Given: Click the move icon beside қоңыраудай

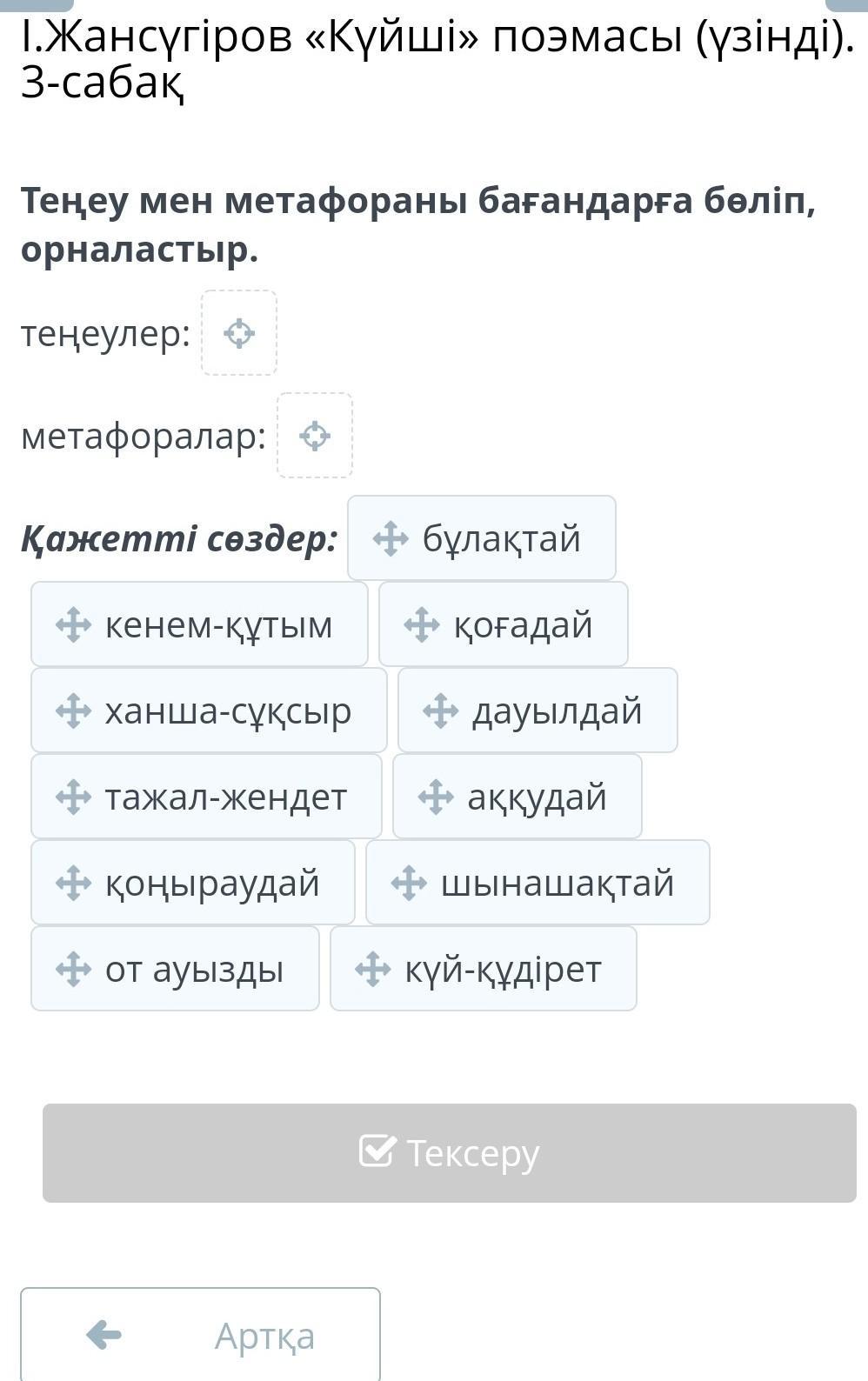Looking at the screenshot, I should point(73,883).
